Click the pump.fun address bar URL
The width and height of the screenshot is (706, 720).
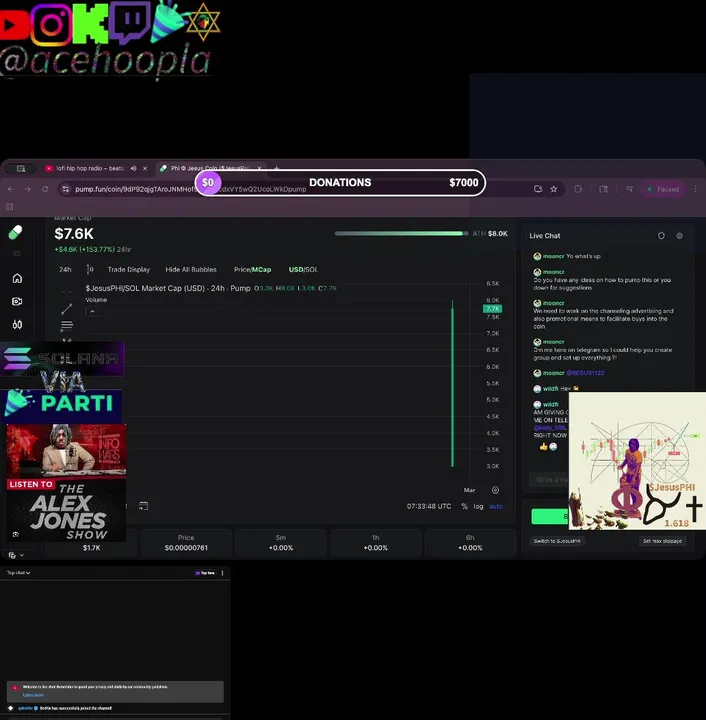[x=191, y=189]
